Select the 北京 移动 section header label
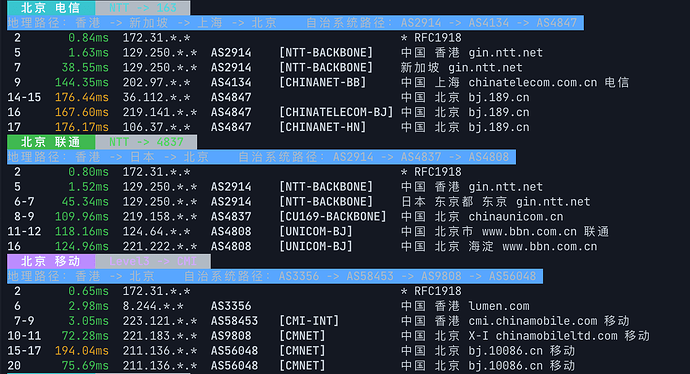690x374 pixels. (x=51, y=261)
